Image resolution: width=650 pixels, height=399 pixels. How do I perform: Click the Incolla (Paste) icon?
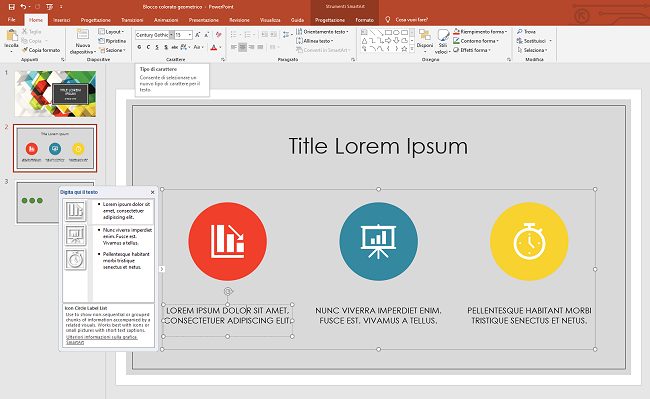(x=11, y=36)
